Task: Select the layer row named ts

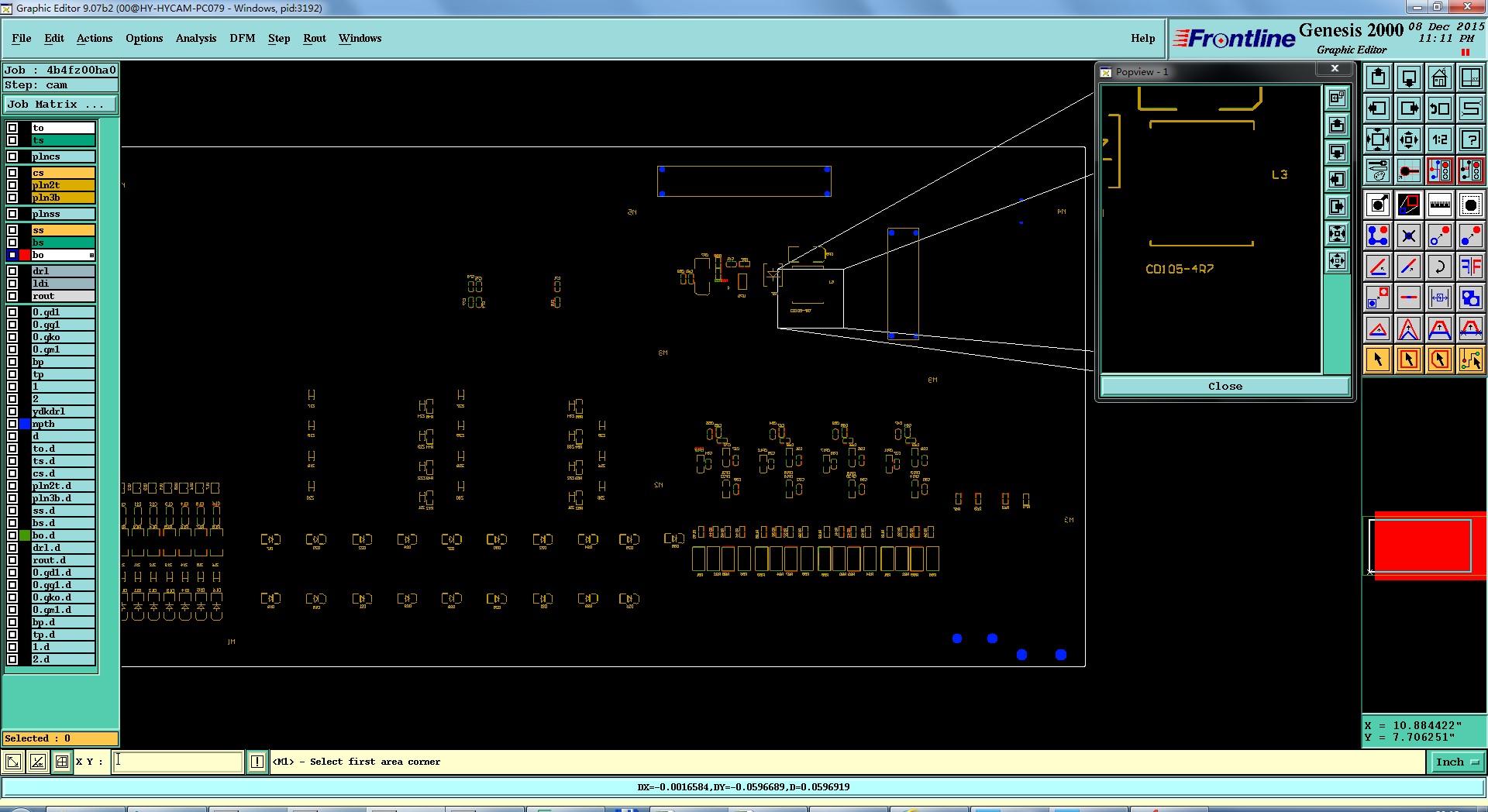Action: pyautogui.click(x=63, y=140)
